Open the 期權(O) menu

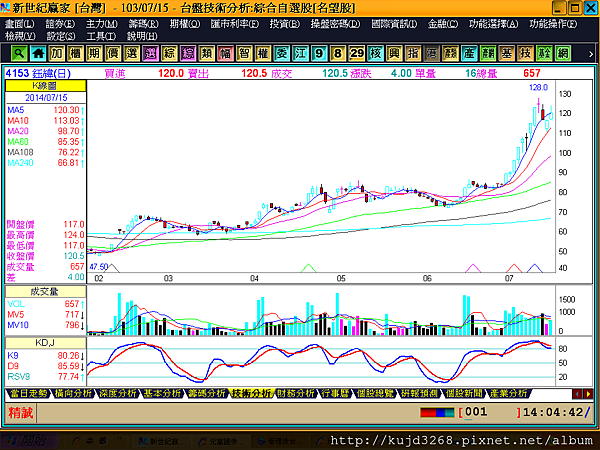coord(185,24)
